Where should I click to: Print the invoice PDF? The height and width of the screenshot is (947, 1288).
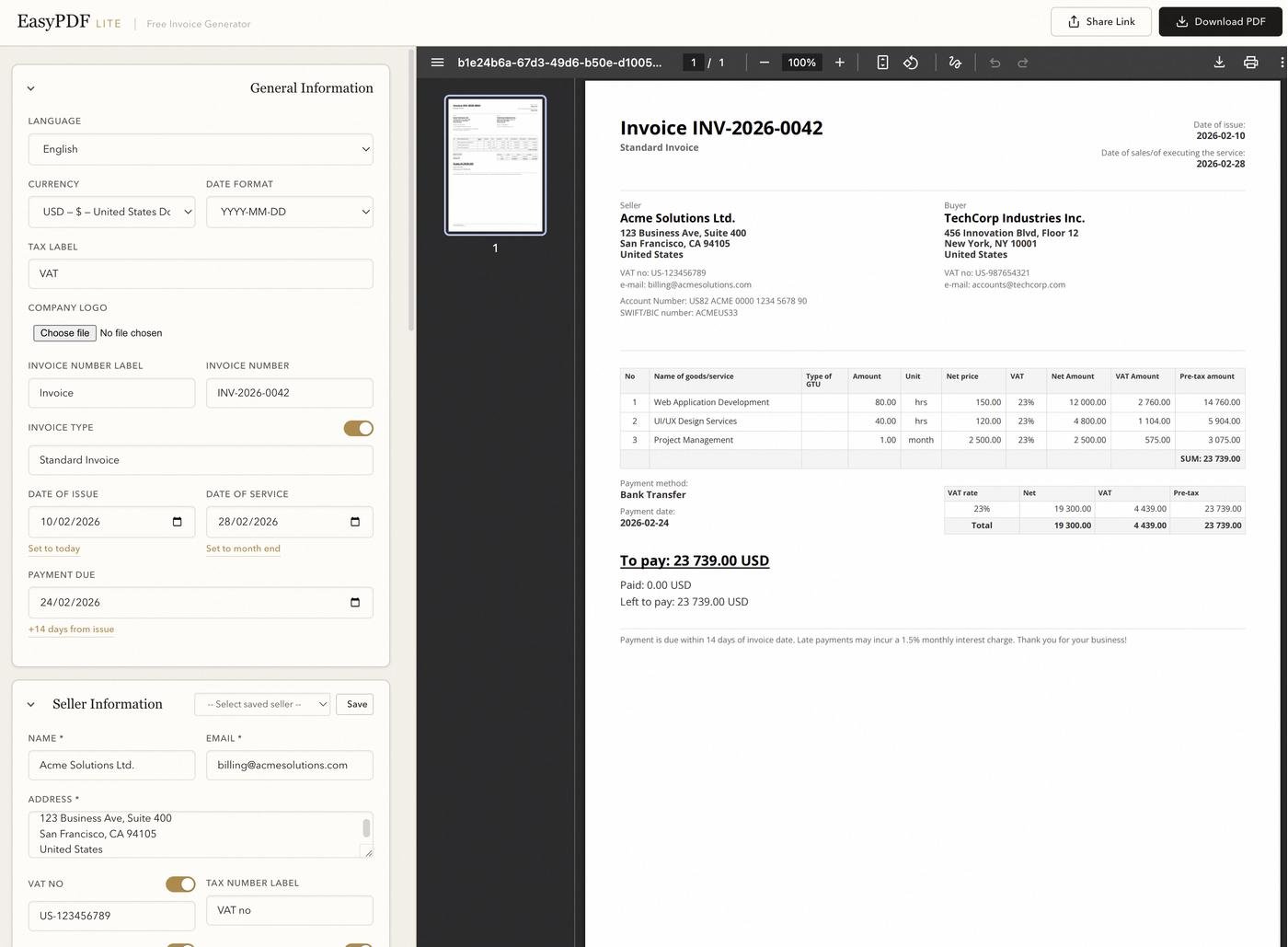point(1250,63)
